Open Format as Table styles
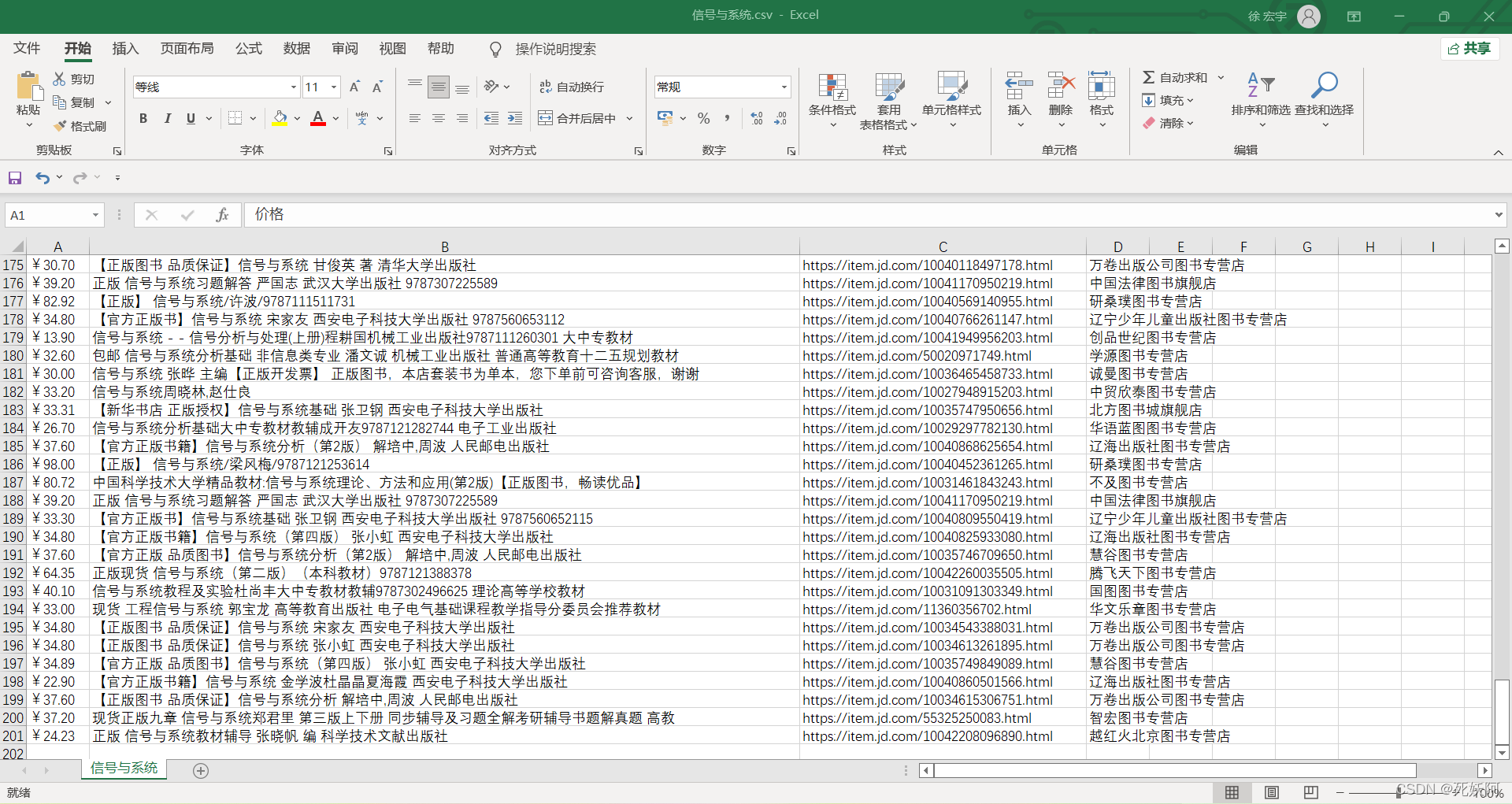 click(x=889, y=101)
